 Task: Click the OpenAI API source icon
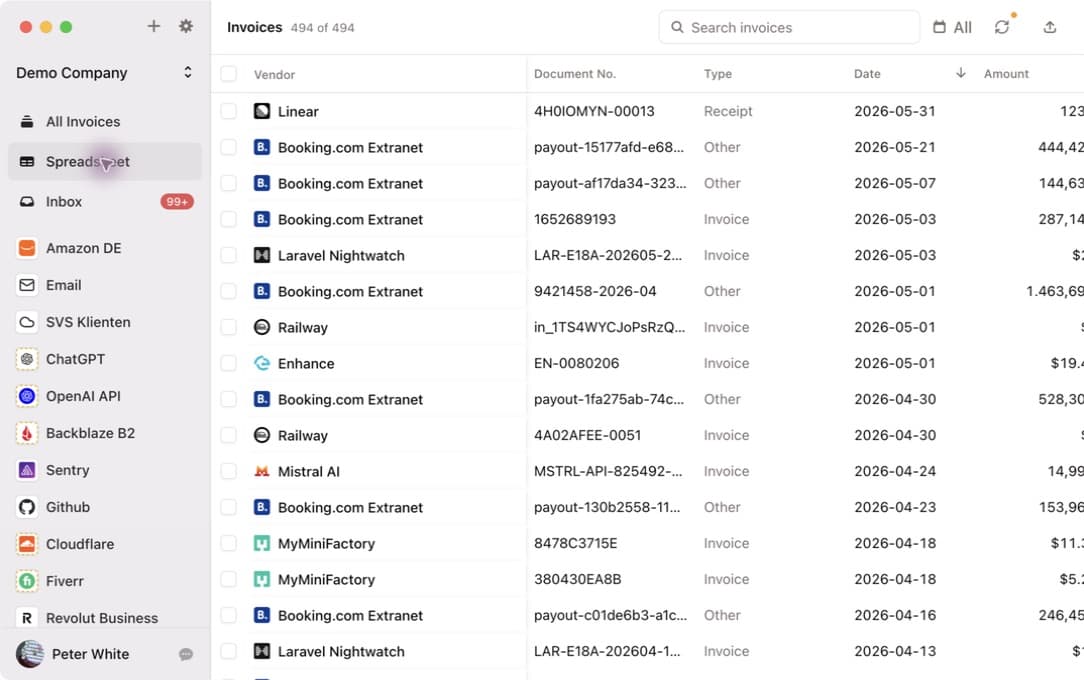[27, 396]
